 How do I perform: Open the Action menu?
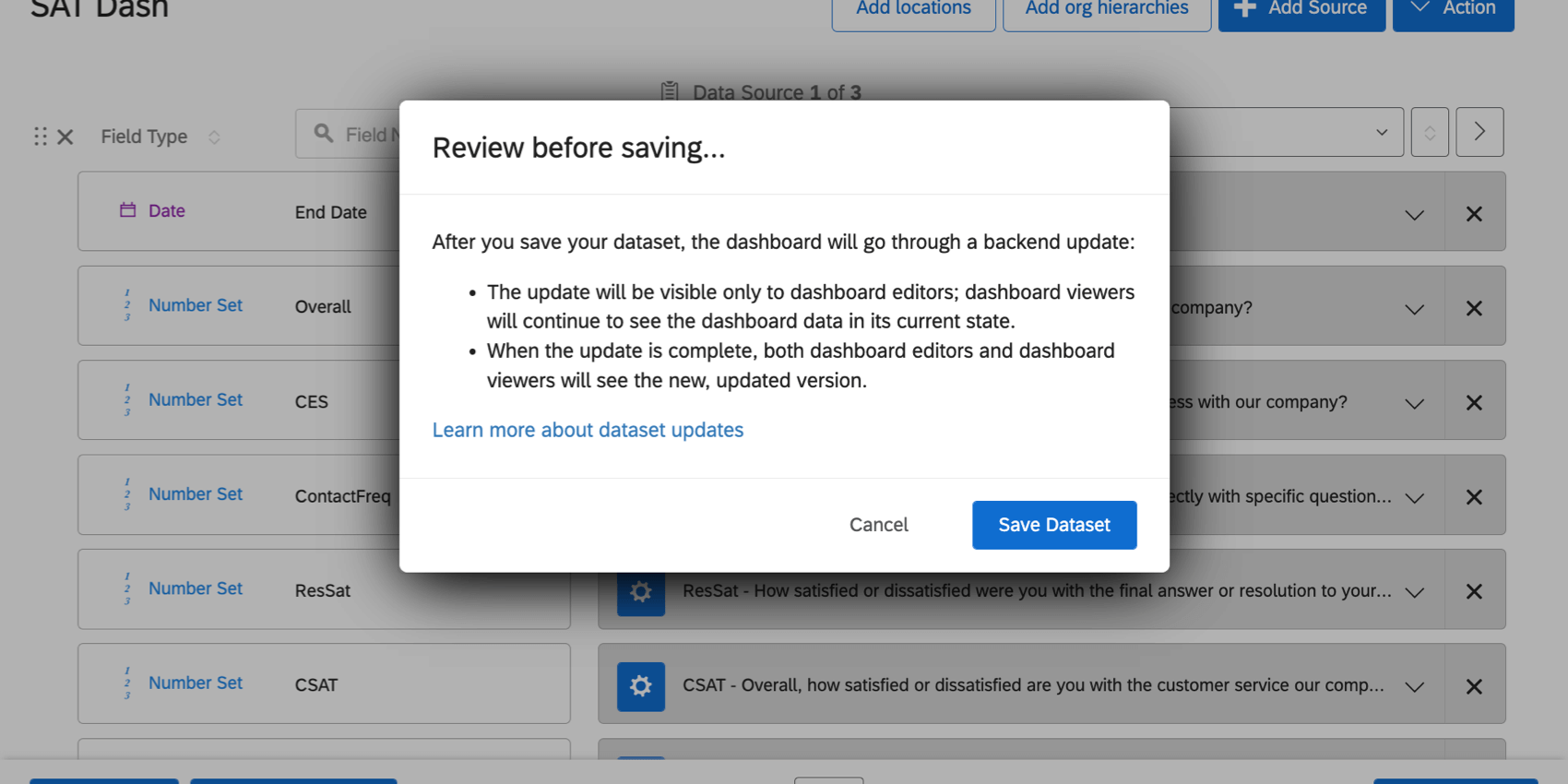pos(1453,9)
